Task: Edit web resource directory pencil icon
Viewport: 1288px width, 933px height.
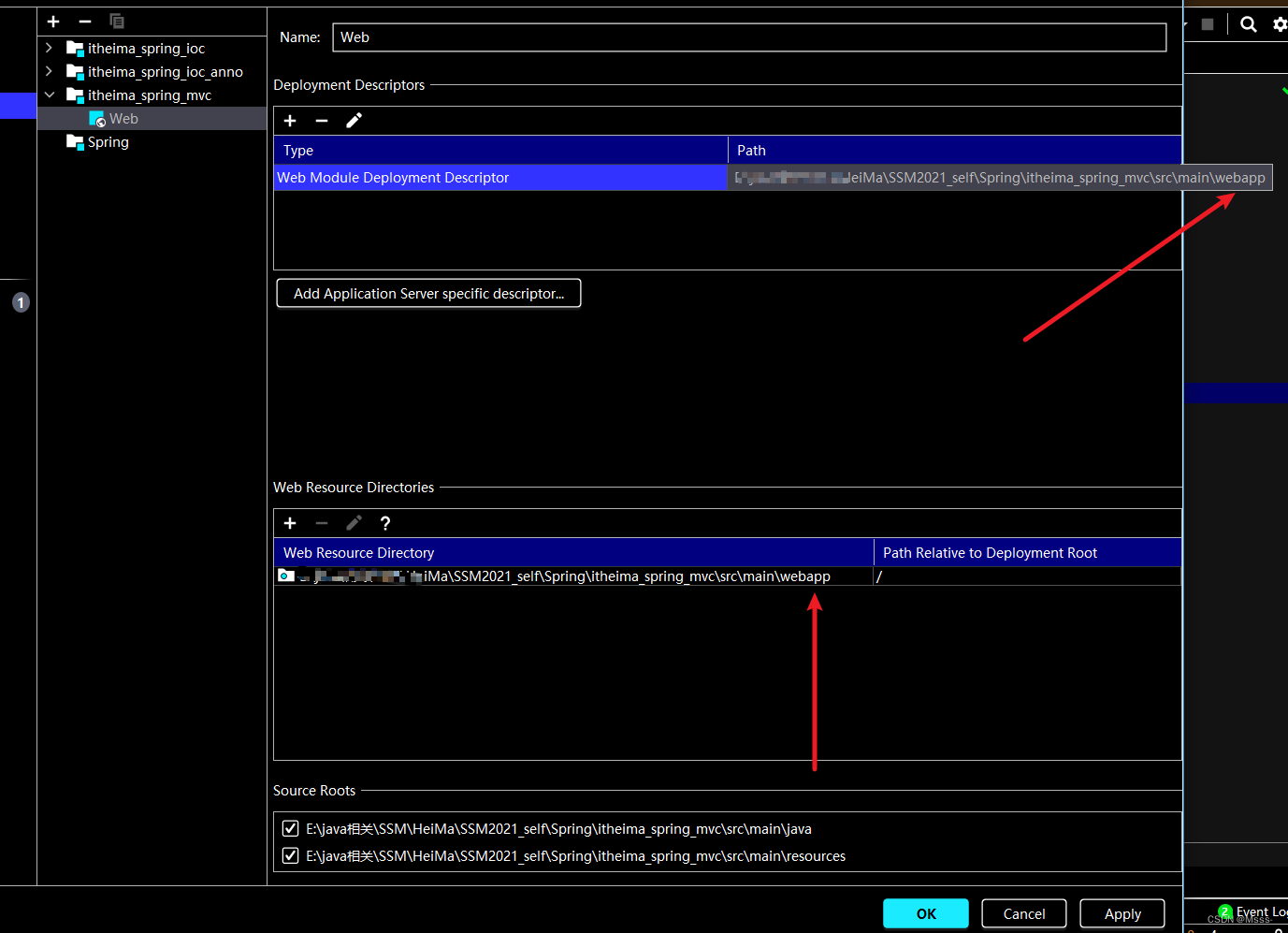Action: point(354,523)
